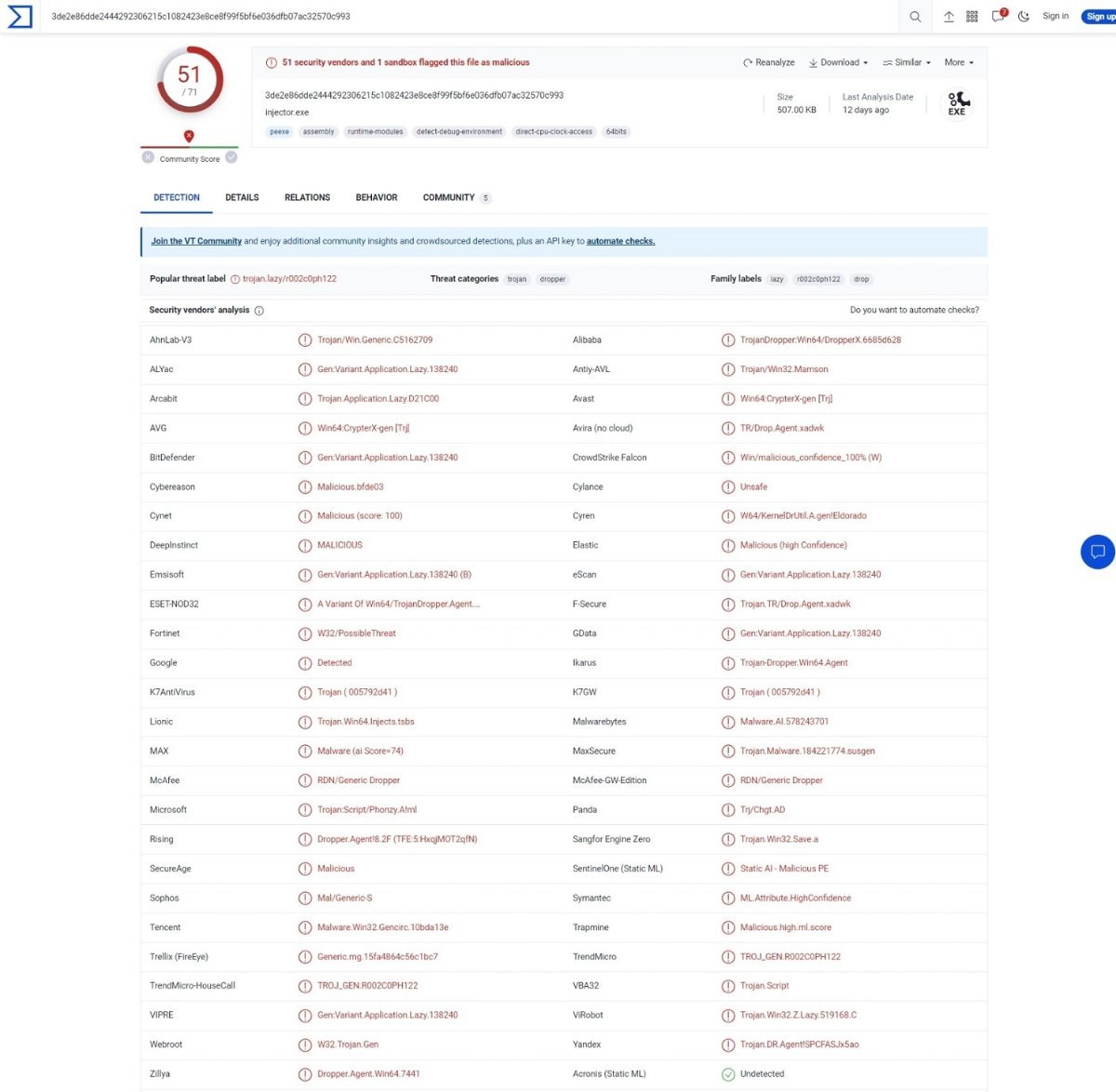Switch to the RELATIONS tab
1116x1092 pixels.
pos(307,197)
